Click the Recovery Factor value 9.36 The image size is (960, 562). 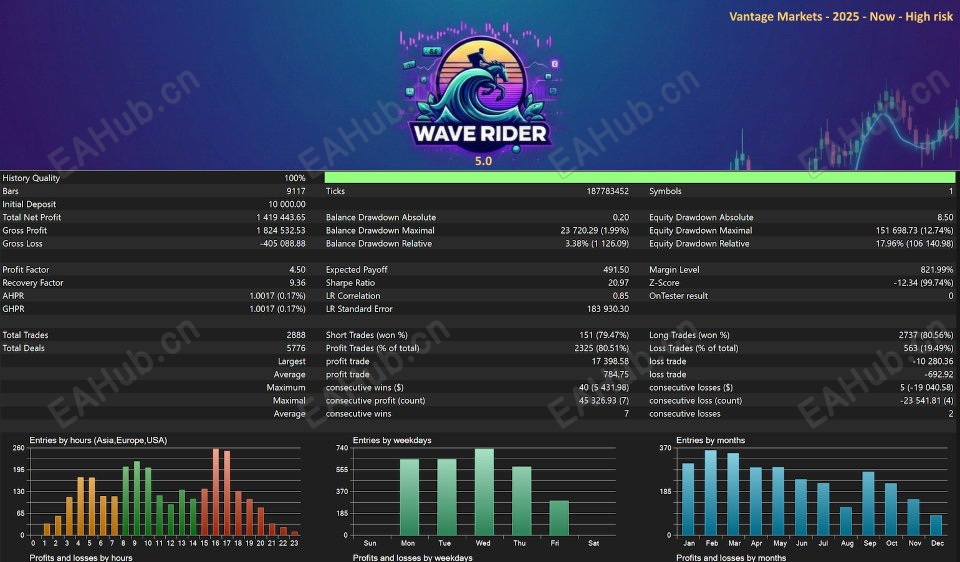[x=297, y=283]
